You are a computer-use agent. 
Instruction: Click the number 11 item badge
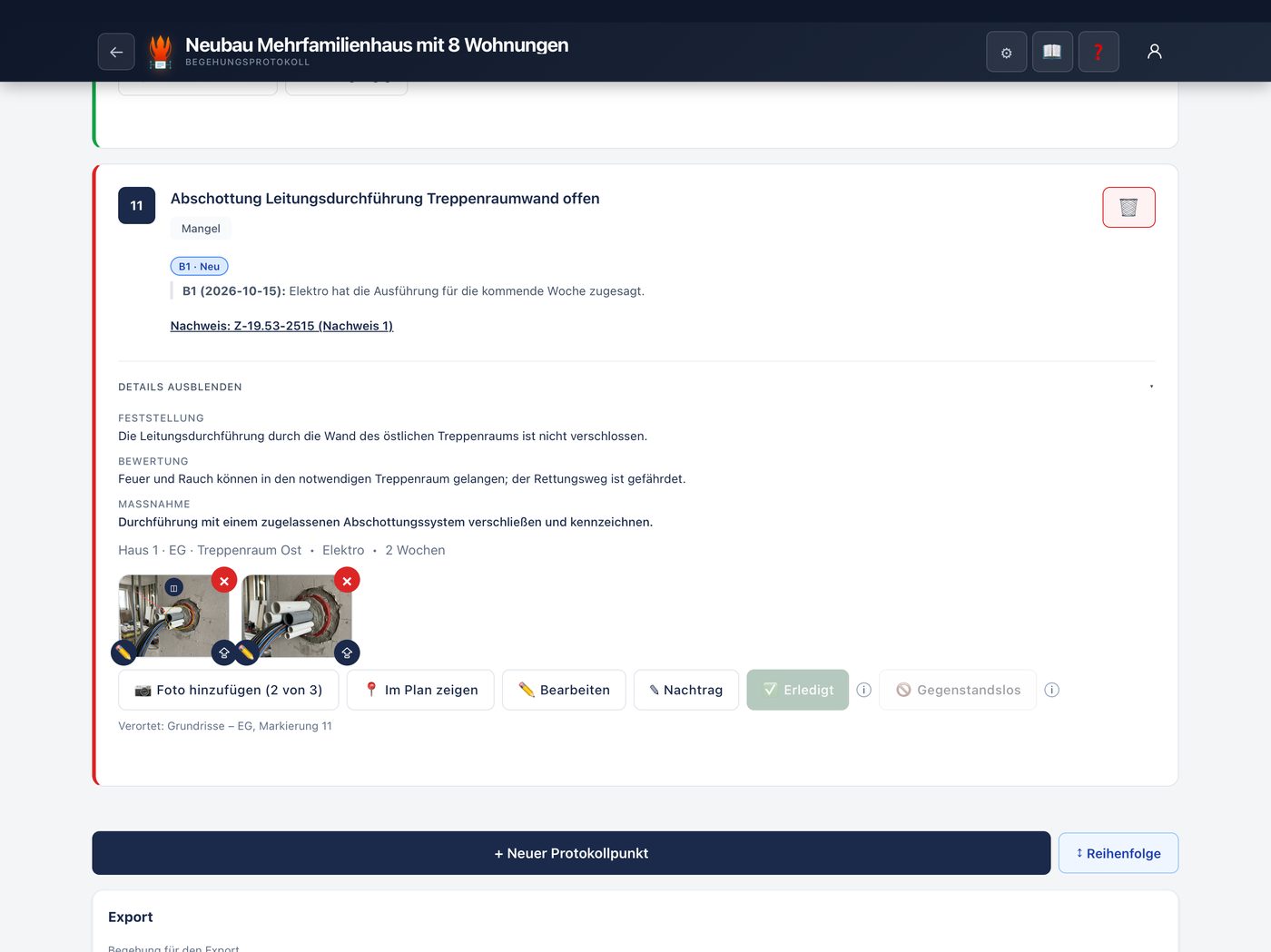[x=136, y=205]
